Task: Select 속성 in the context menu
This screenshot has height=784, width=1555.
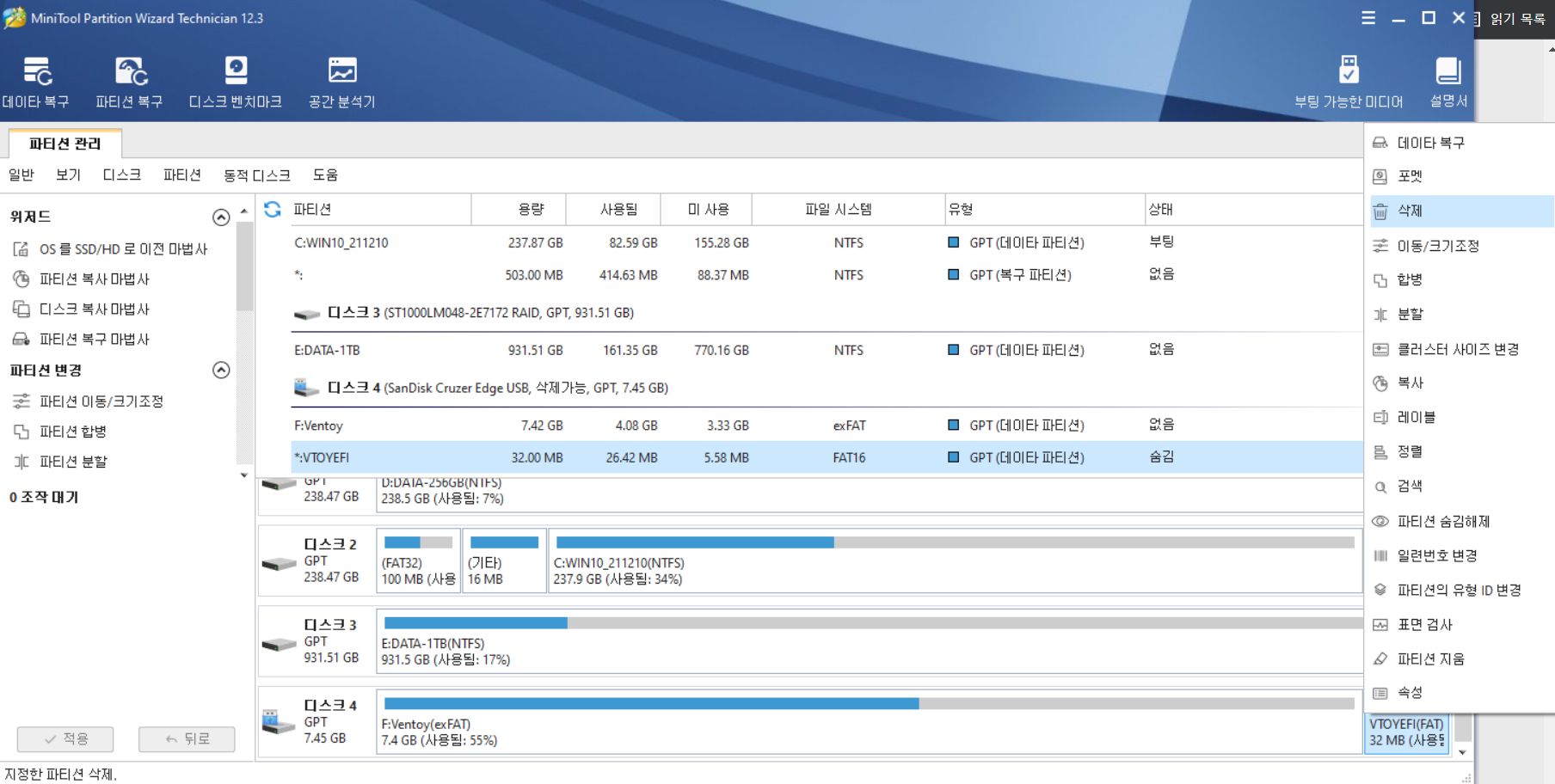Action: point(1462,692)
